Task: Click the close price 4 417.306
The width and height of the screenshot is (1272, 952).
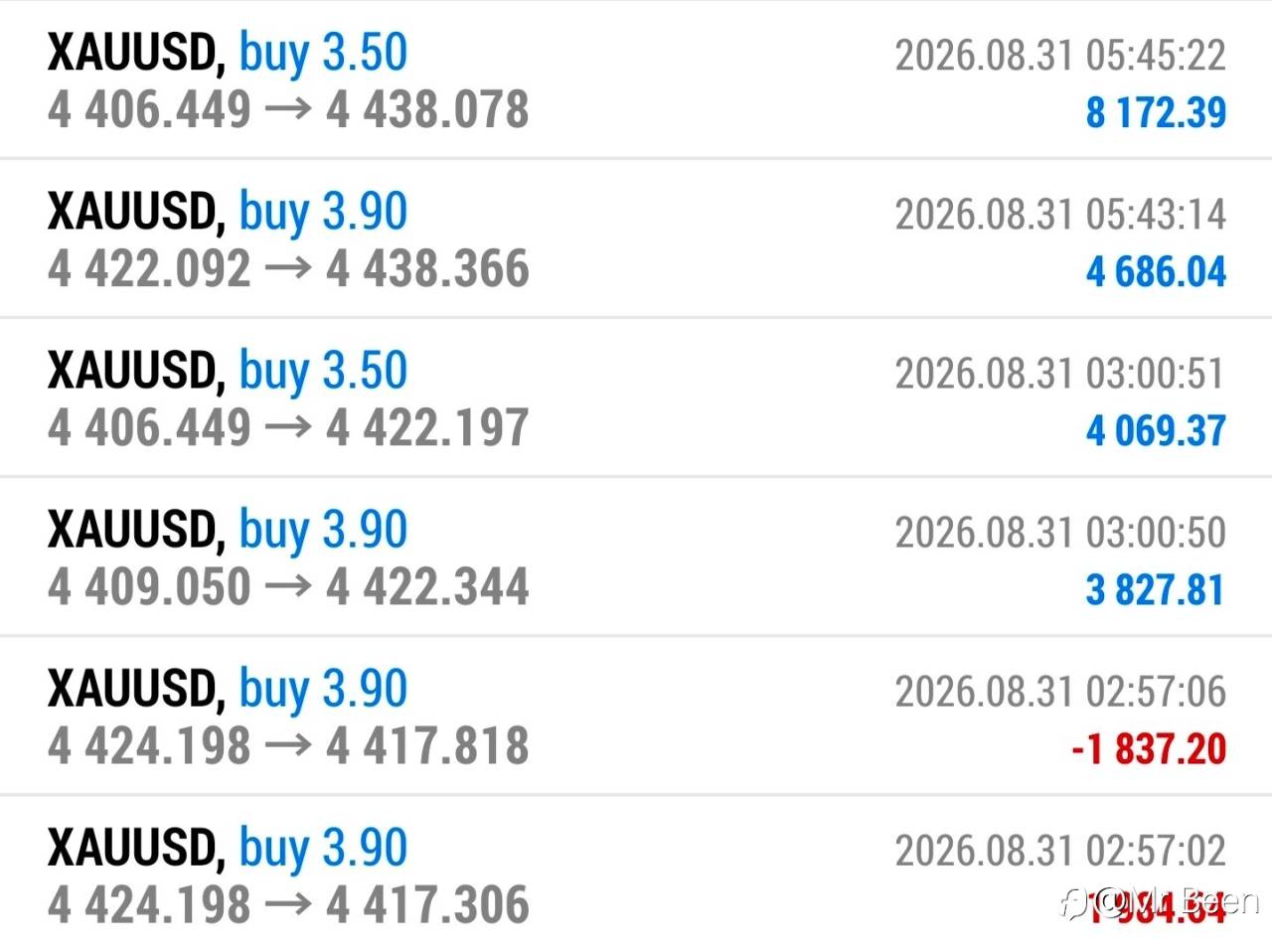Action: click(x=427, y=905)
